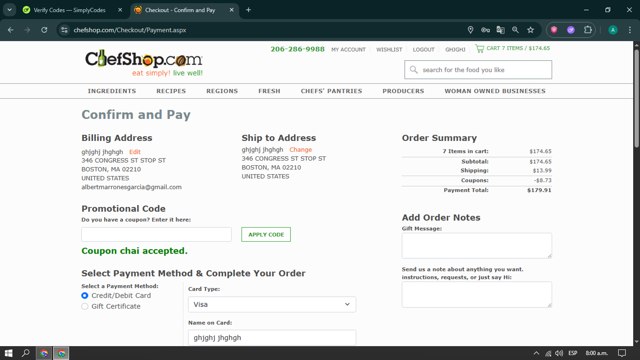Click the shopping cart icon
Screen dimensions: 640x360
click(x=480, y=49)
